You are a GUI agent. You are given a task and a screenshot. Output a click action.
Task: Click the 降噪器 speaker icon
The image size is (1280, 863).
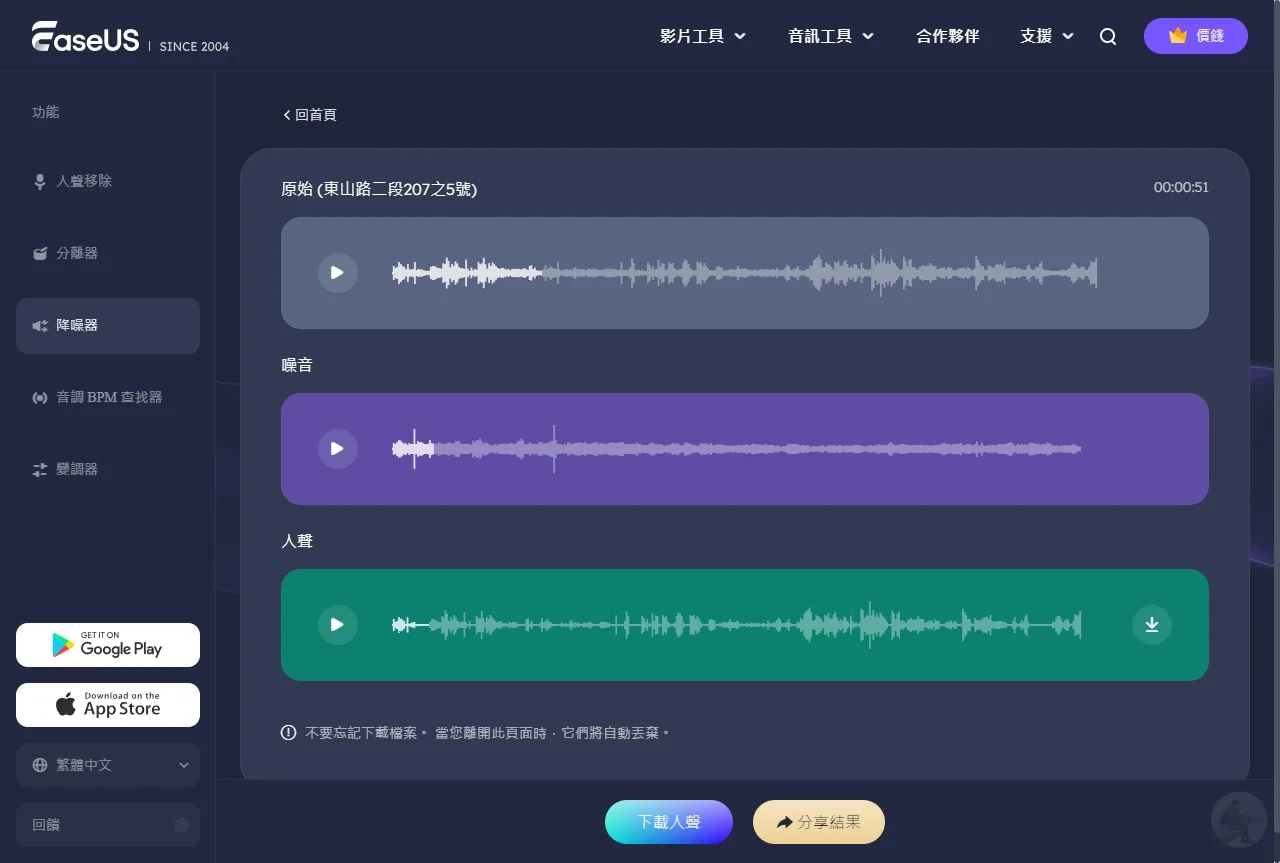(40, 326)
